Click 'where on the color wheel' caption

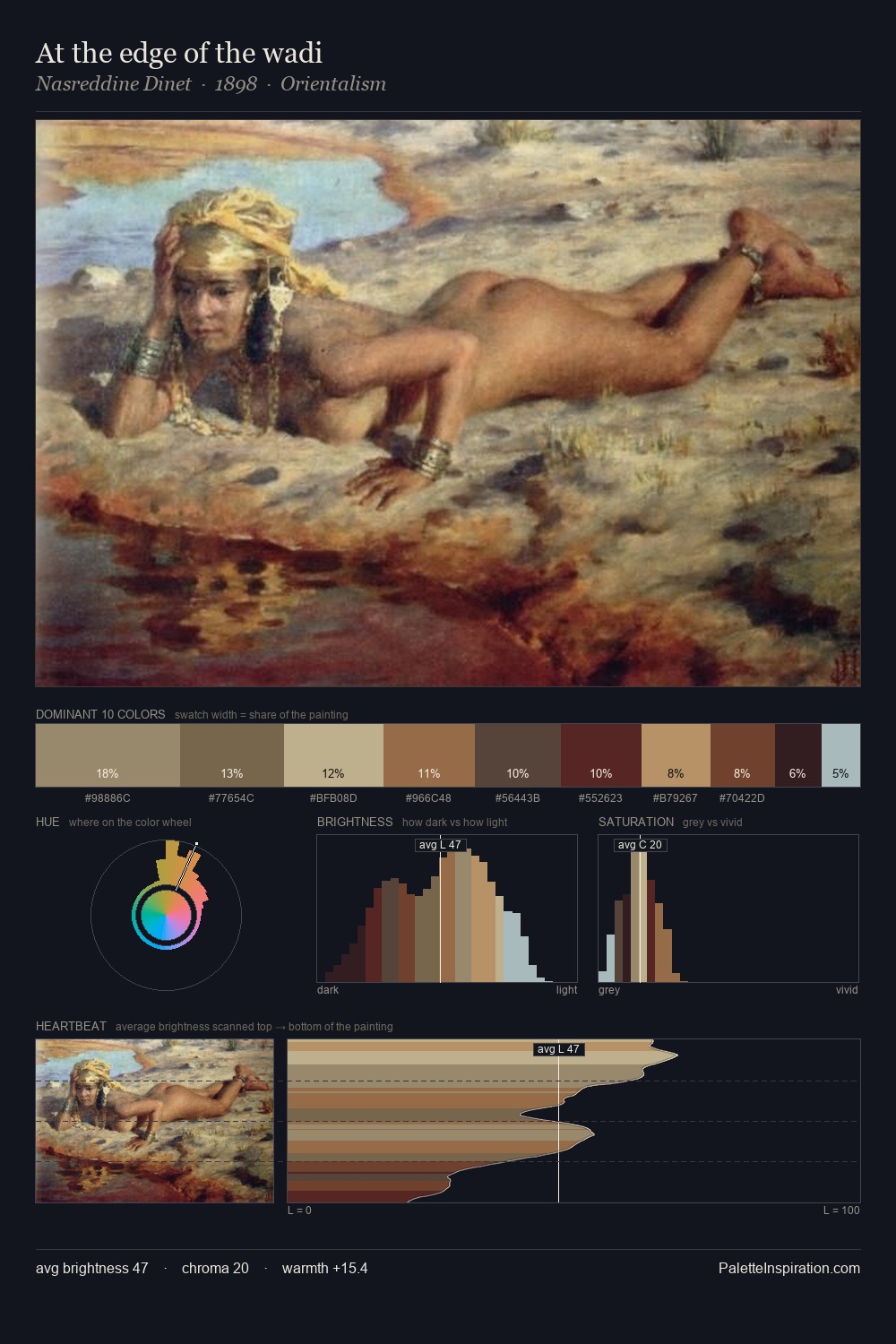pyautogui.click(x=130, y=823)
